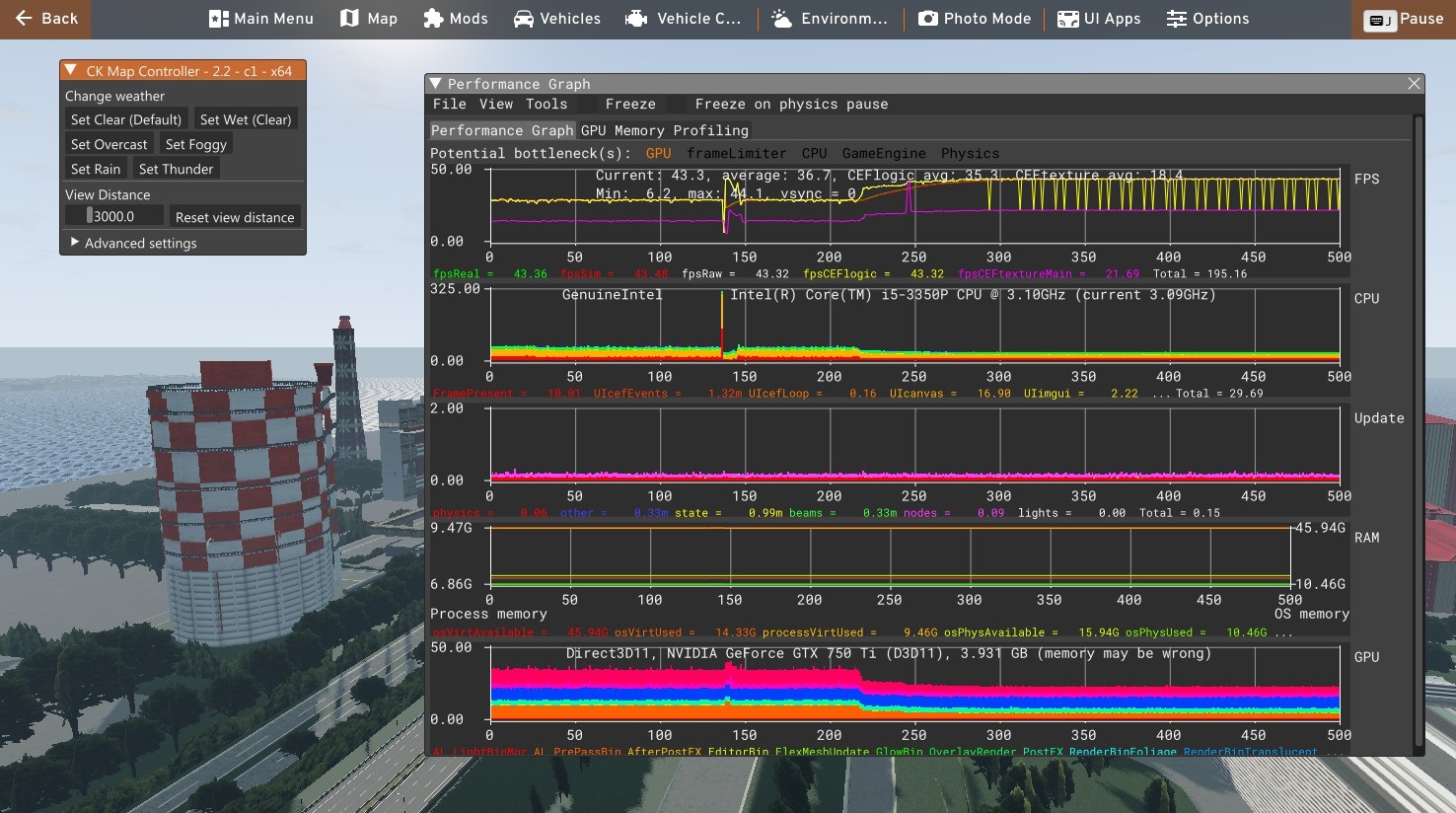
Task: Set weather to Thunder
Action: pos(176,169)
